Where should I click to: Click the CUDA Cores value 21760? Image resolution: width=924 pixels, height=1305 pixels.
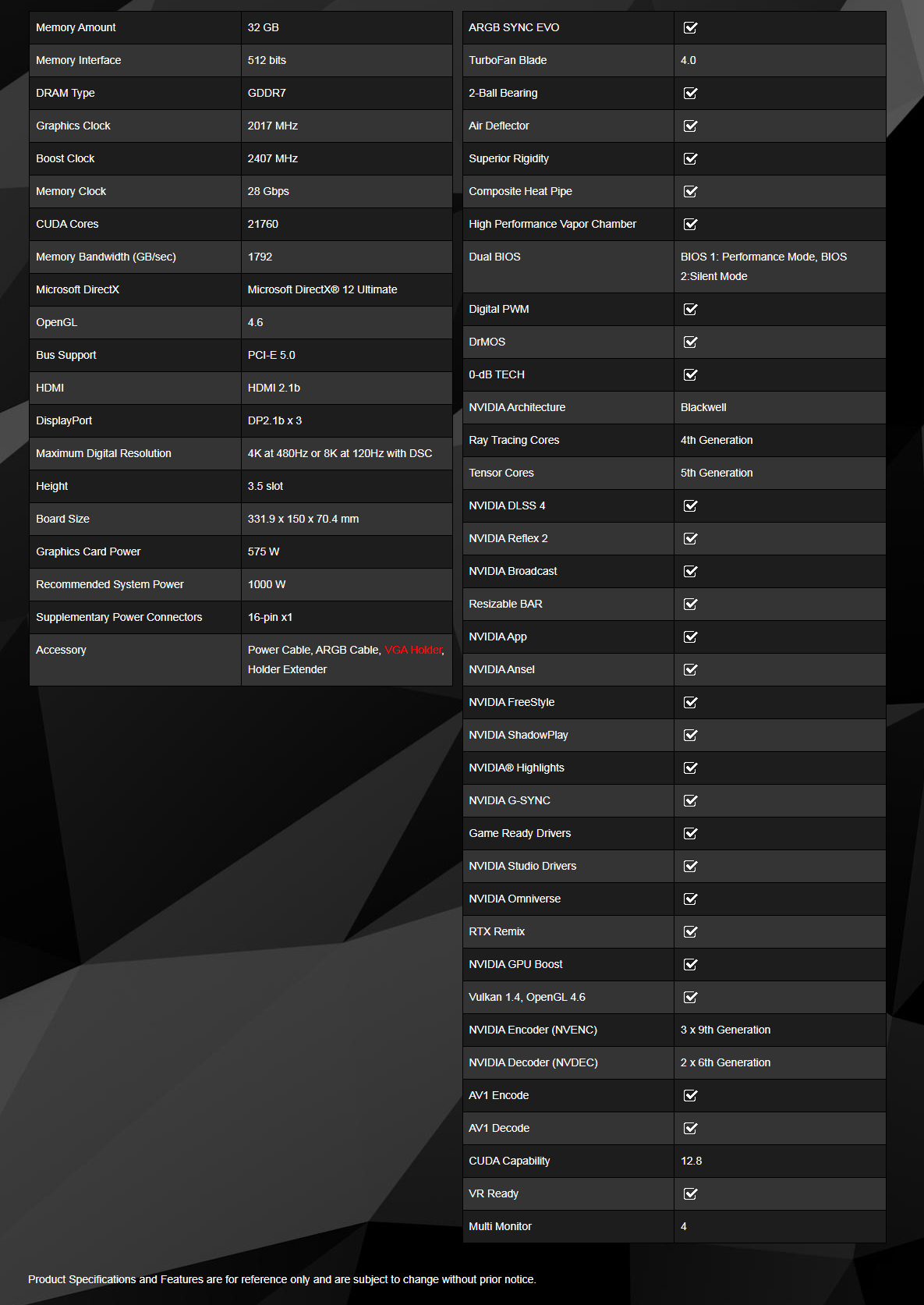point(263,224)
